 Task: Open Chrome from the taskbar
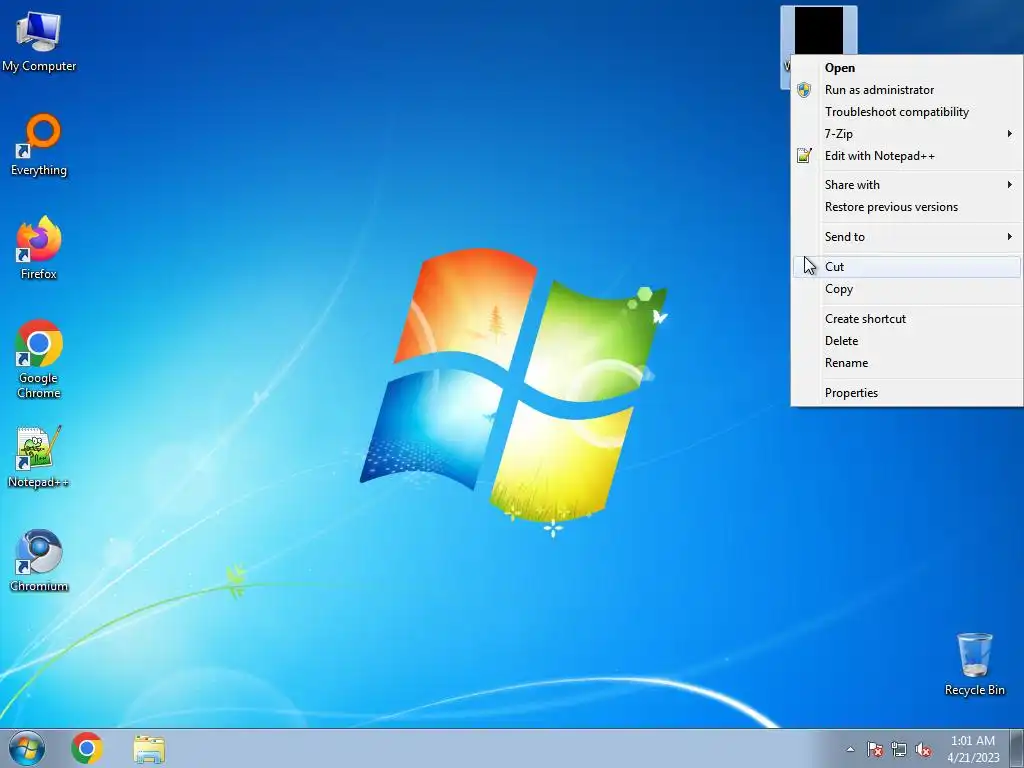point(87,748)
